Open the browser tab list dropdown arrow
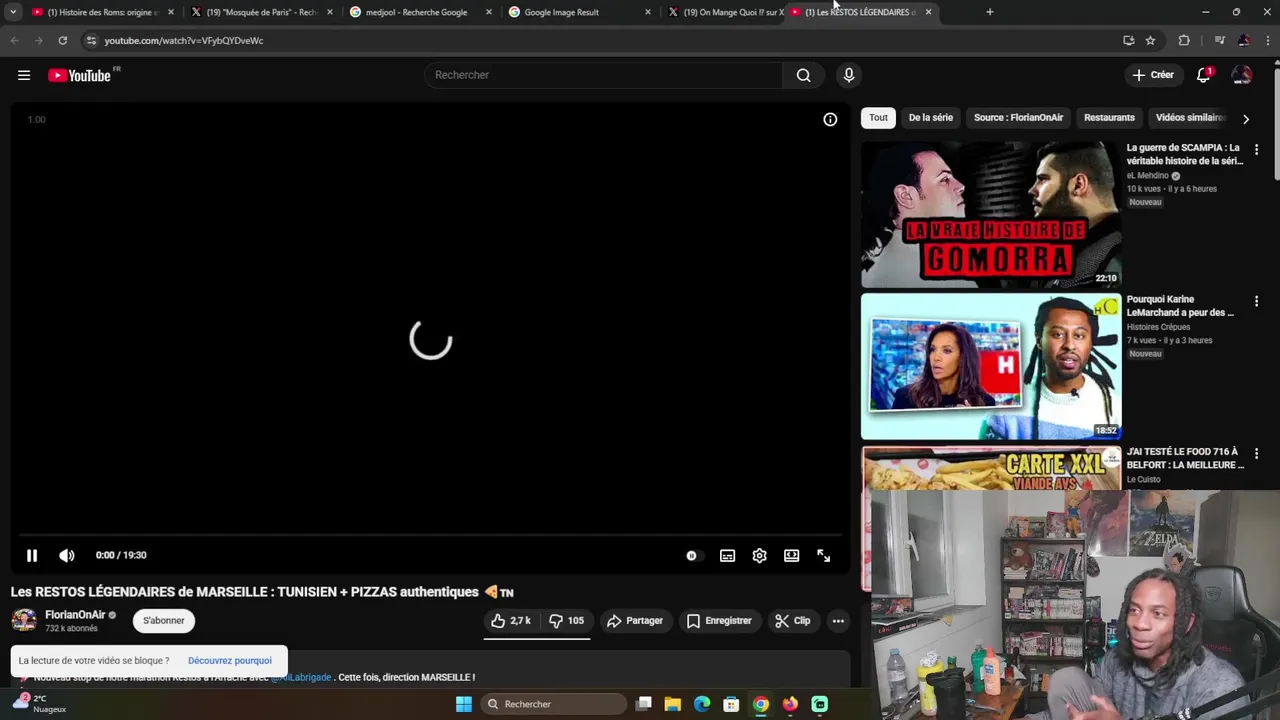1280x720 pixels. pyautogui.click(x=13, y=12)
